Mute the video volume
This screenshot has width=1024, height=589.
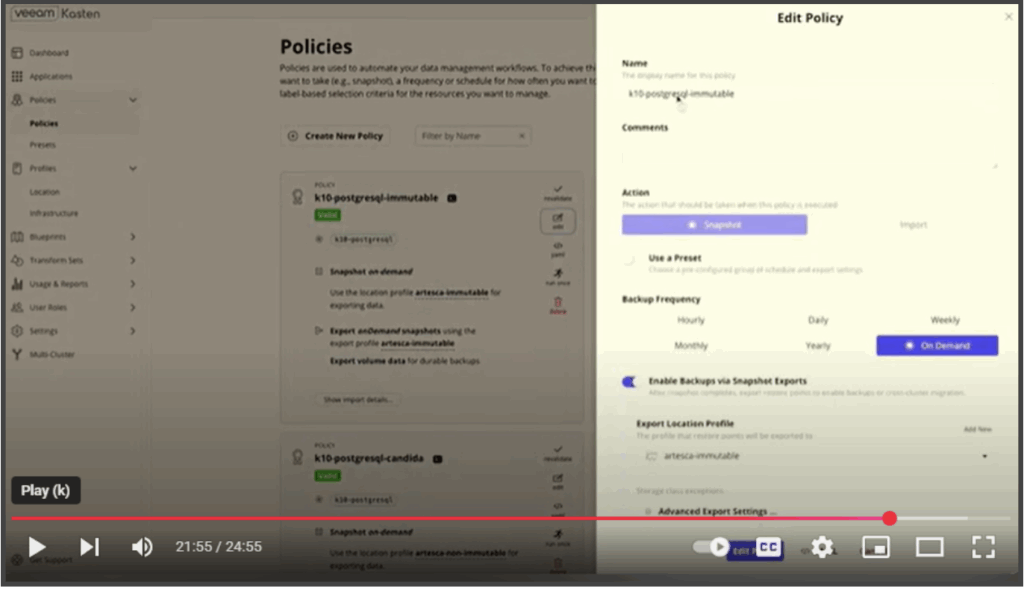click(142, 547)
